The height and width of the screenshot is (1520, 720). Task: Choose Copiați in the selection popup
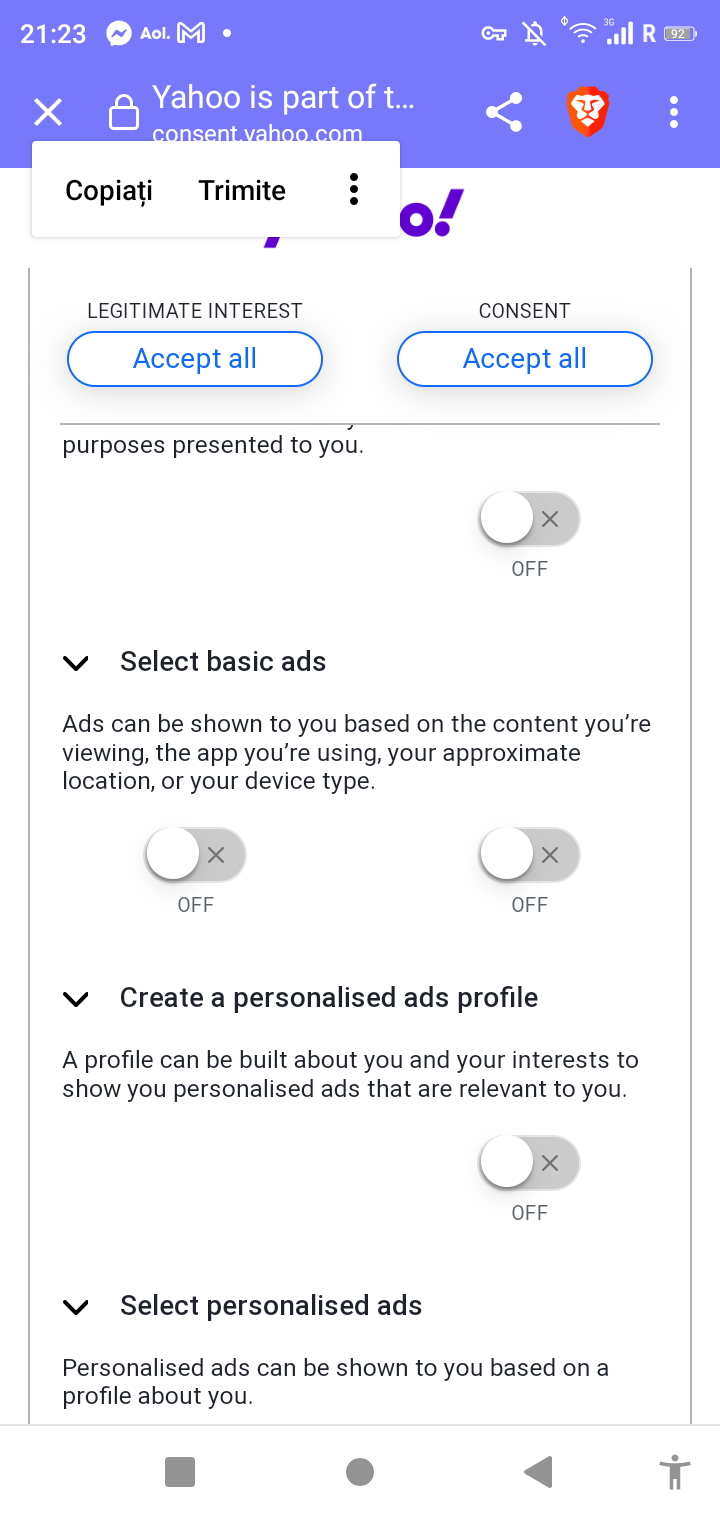coord(109,190)
